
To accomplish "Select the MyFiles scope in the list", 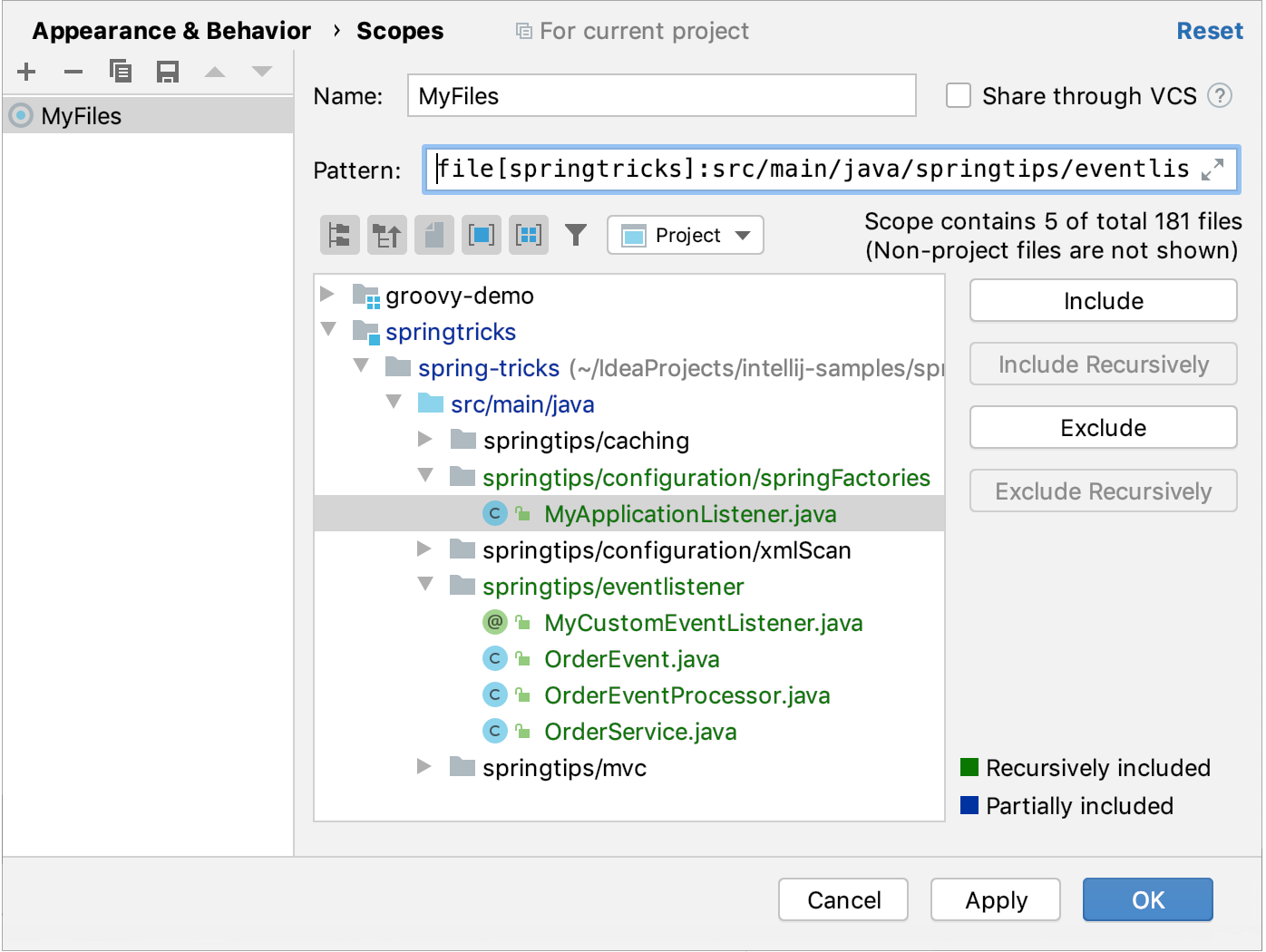I will [x=81, y=116].
